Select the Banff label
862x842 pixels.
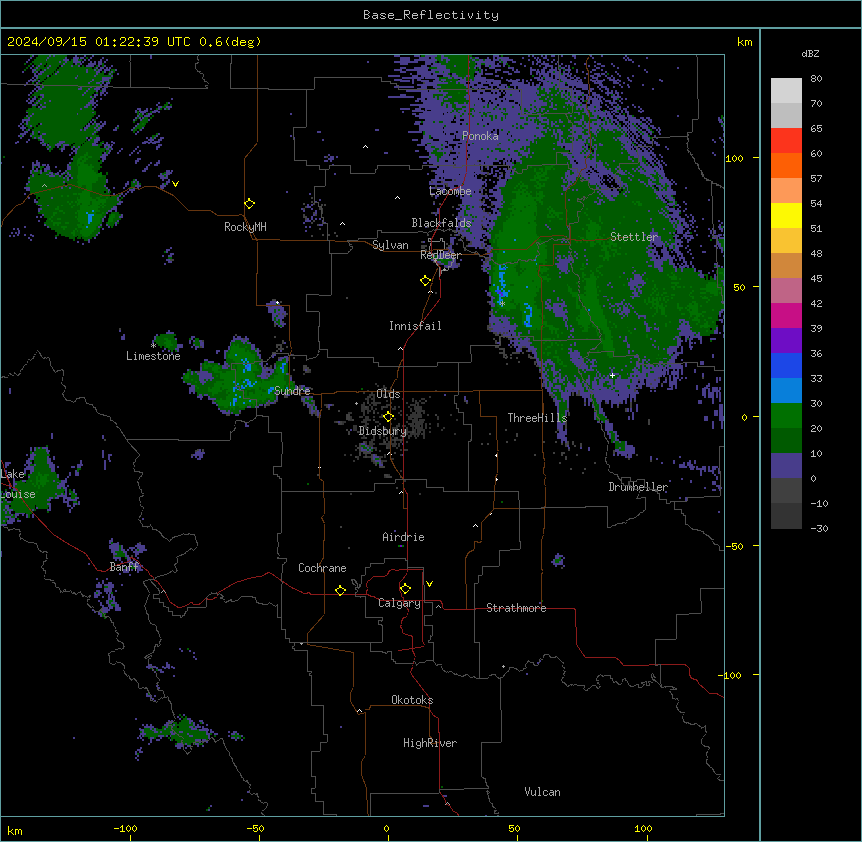[x=125, y=567]
